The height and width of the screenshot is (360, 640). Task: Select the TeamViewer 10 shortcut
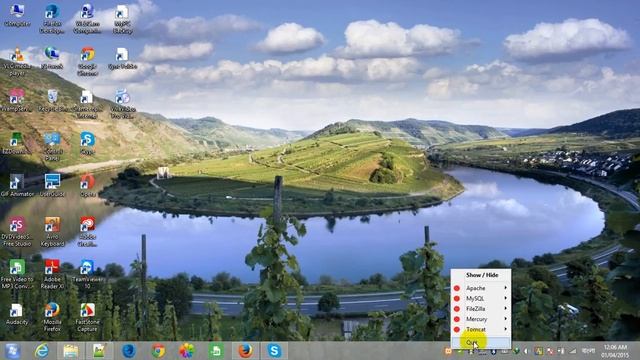(x=87, y=274)
